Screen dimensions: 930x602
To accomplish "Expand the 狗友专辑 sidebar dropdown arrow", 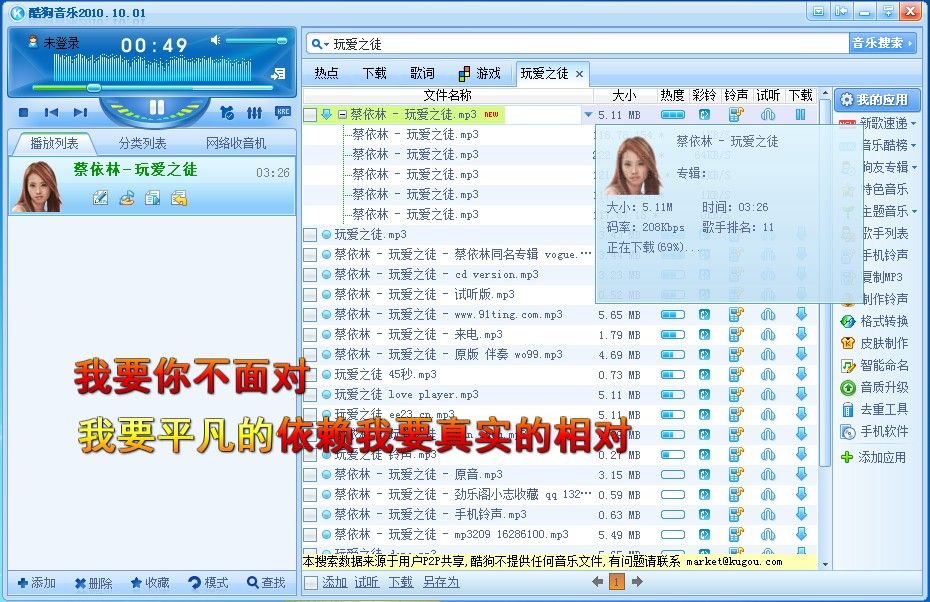I will pos(913,167).
